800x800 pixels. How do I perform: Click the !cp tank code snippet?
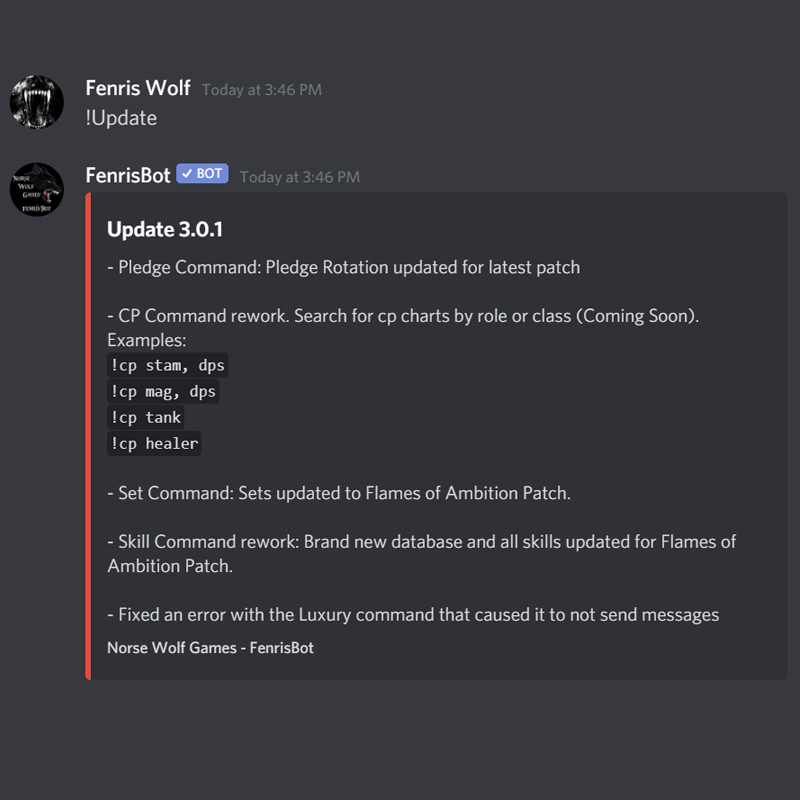click(145, 417)
